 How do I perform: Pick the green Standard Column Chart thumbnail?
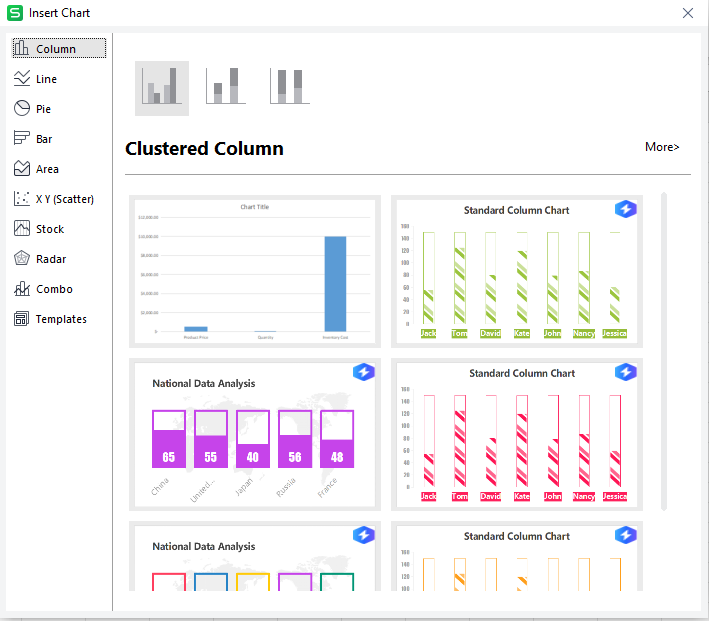click(517, 271)
